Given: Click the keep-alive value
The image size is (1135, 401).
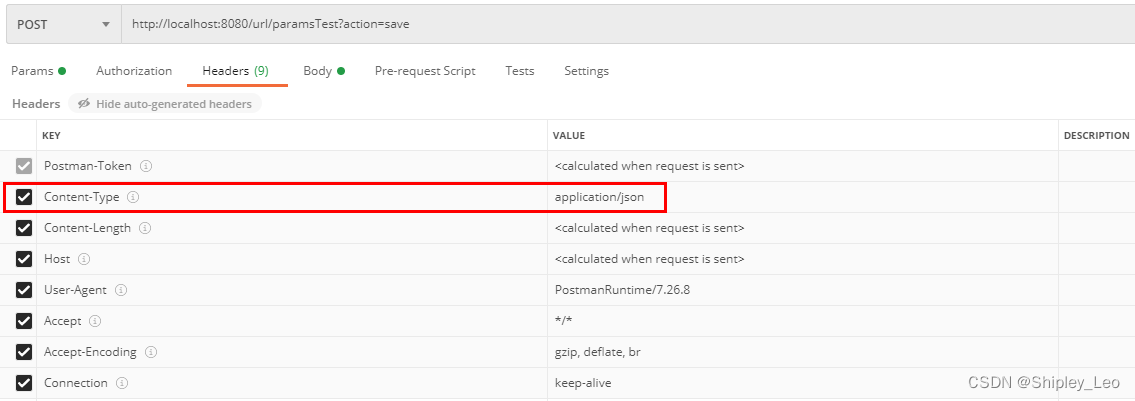Looking at the screenshot, I should (583, 383).
